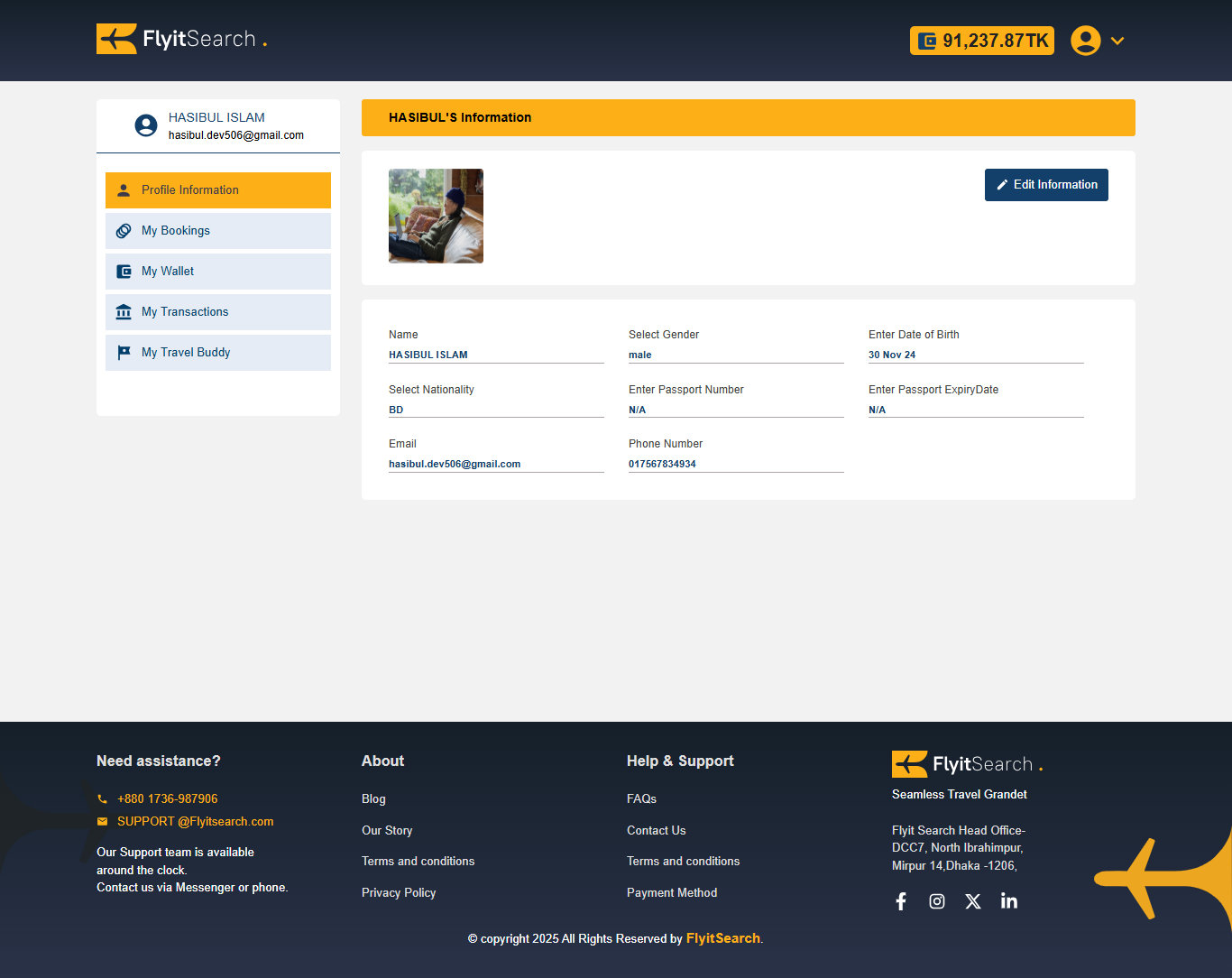Select the X social media icon
Image resolution: width=1232 pixels, height=978 pixels.
(972, 900)
